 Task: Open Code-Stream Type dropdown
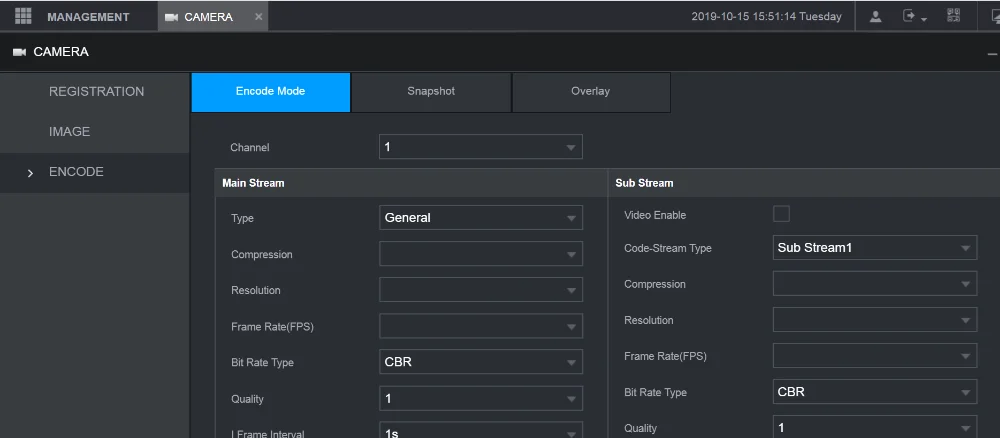click(875, 248)
